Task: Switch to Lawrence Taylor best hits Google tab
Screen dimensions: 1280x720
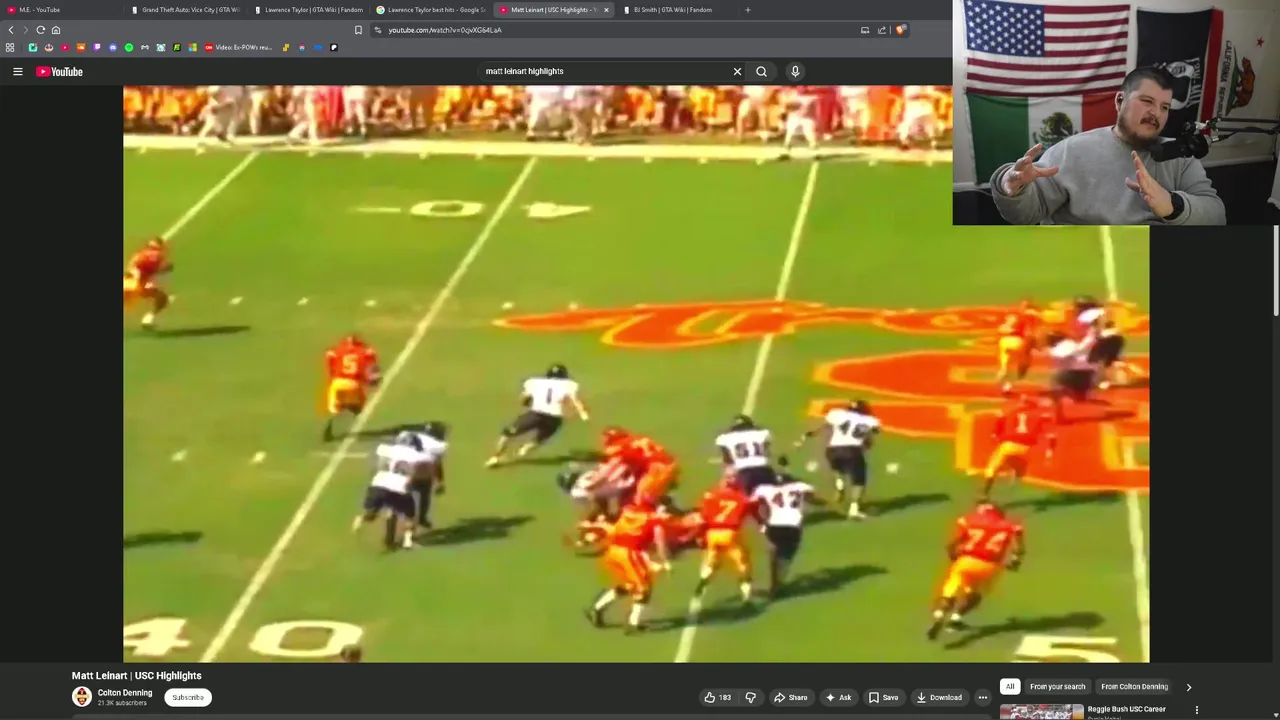Action: coord(433,10)
